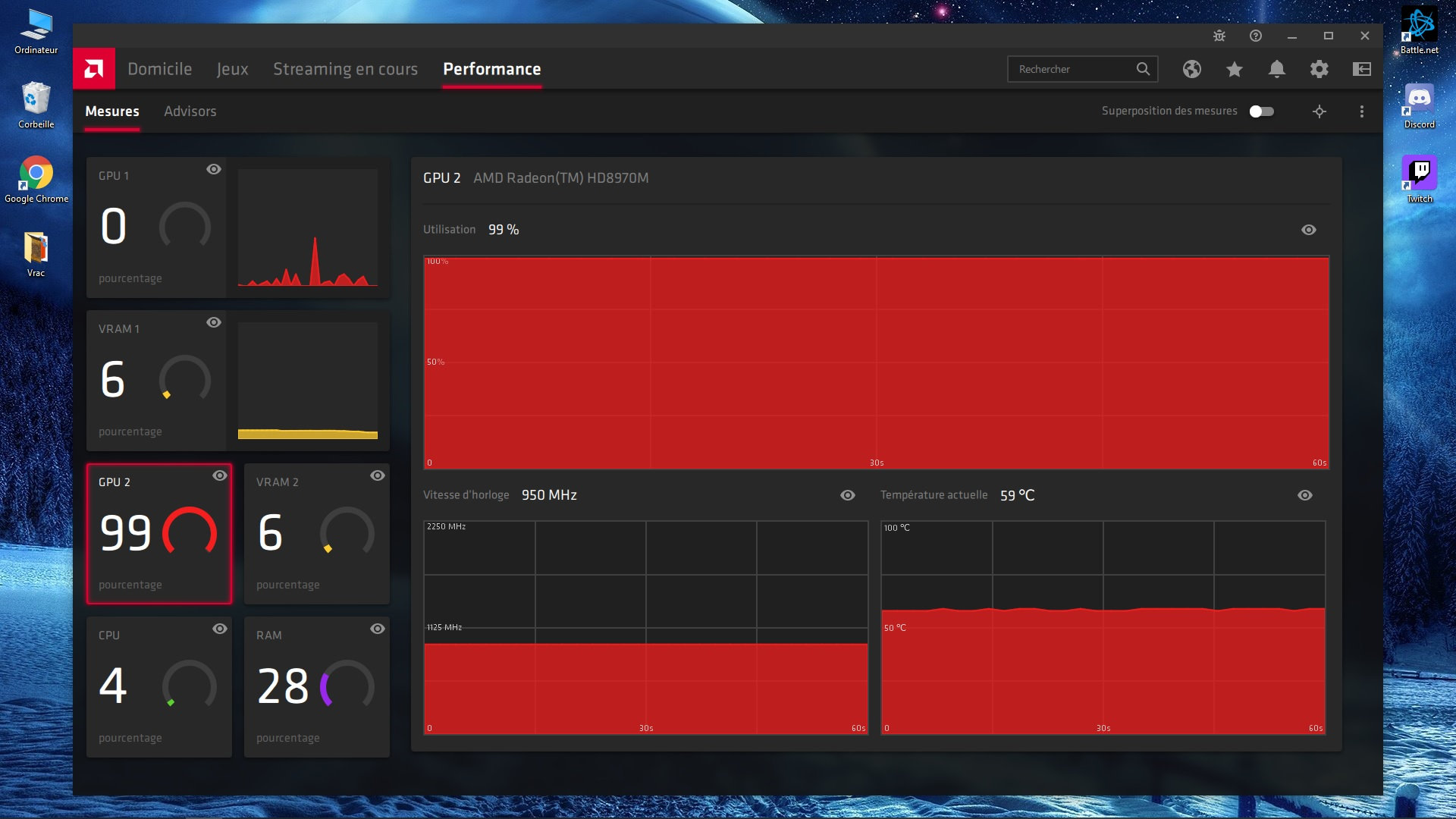
Task: Open favorites star icon
Action: (x=1234, y=69)
